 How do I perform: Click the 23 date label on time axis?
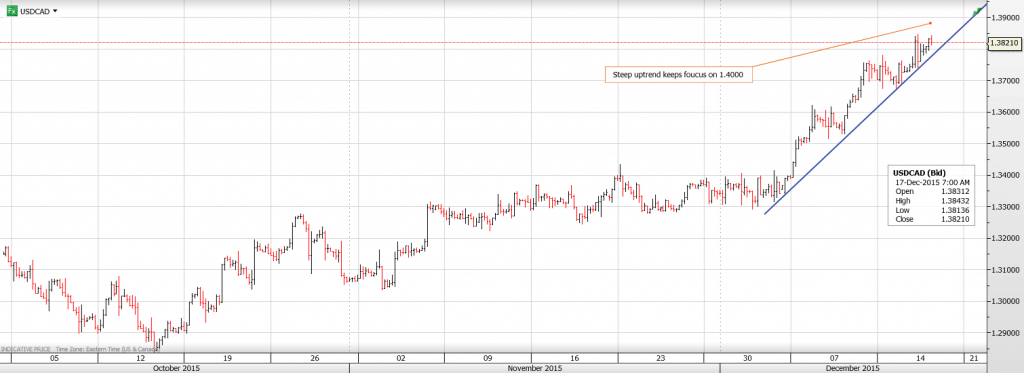click(x=662, y=358)
